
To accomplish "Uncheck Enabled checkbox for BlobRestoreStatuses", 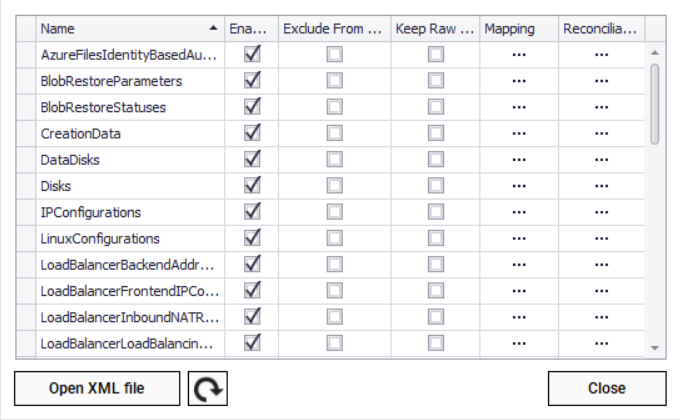I will point(253,107).
